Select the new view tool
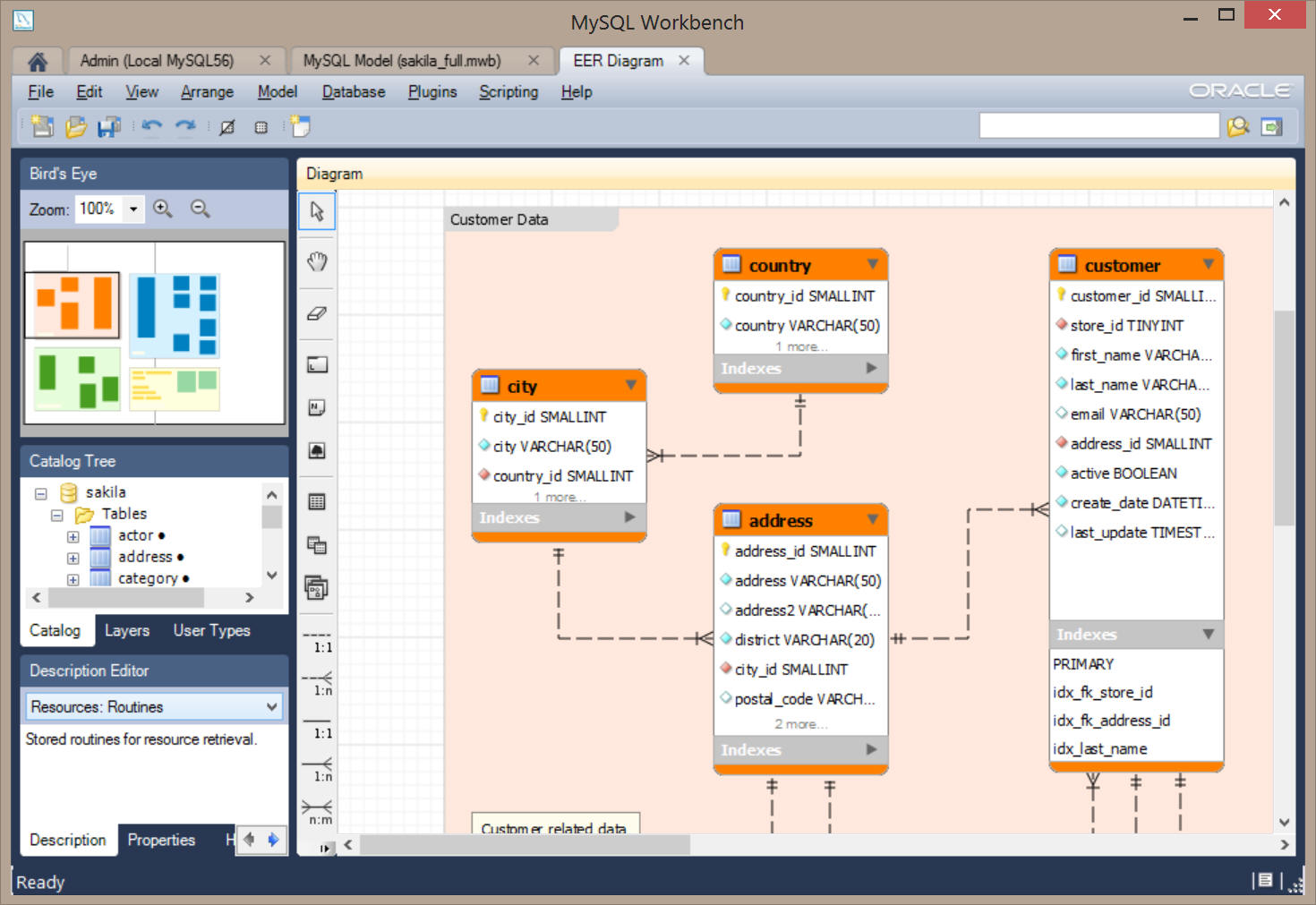 click(x=317, y=545)
